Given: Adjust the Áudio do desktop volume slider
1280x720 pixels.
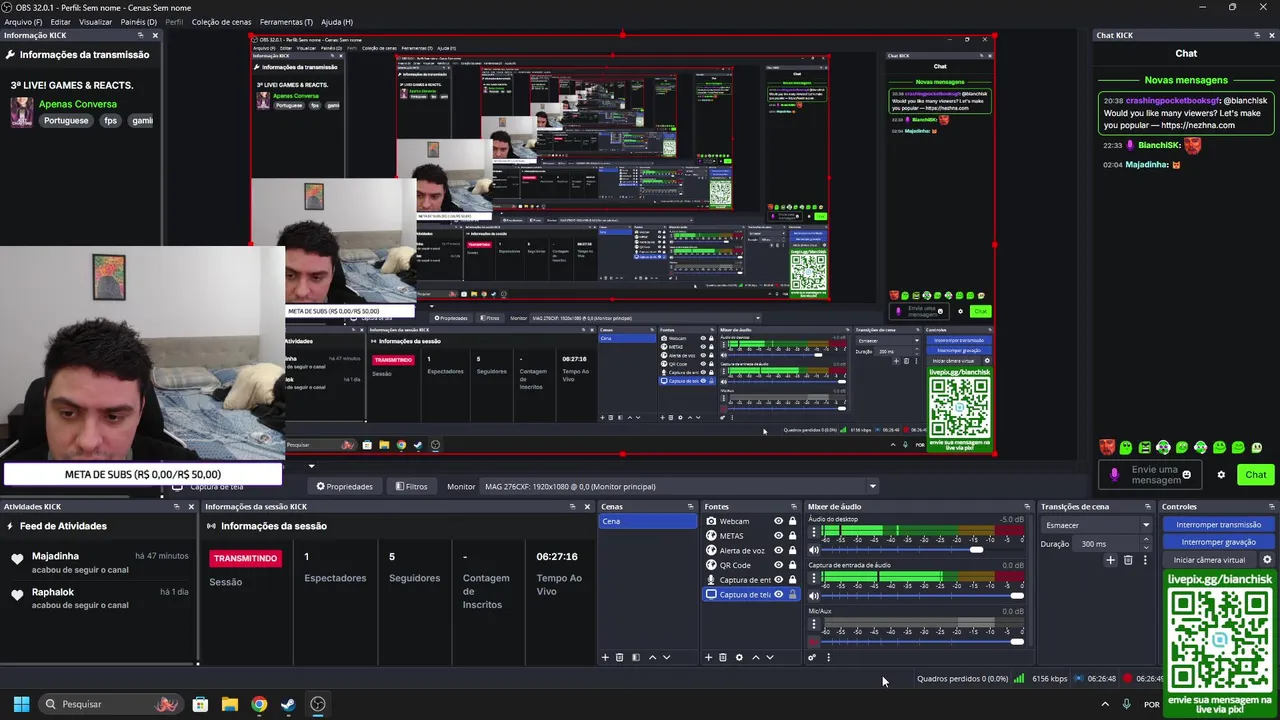Looking at the screenshot, I should pyautogui.click(x=976, y=550).
